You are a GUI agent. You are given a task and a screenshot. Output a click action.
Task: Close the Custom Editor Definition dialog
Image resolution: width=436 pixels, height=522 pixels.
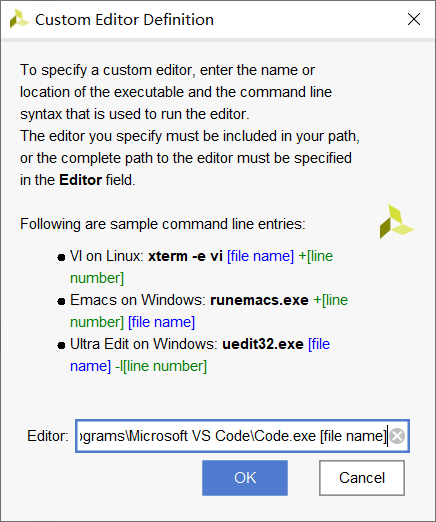pos(414,19)
